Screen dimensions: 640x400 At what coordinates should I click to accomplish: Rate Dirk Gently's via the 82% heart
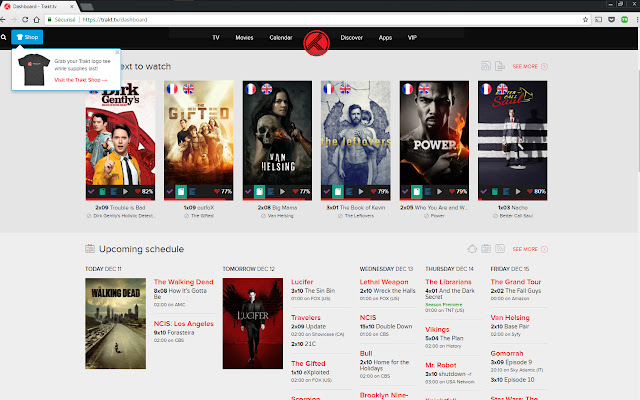click(144, 191)
